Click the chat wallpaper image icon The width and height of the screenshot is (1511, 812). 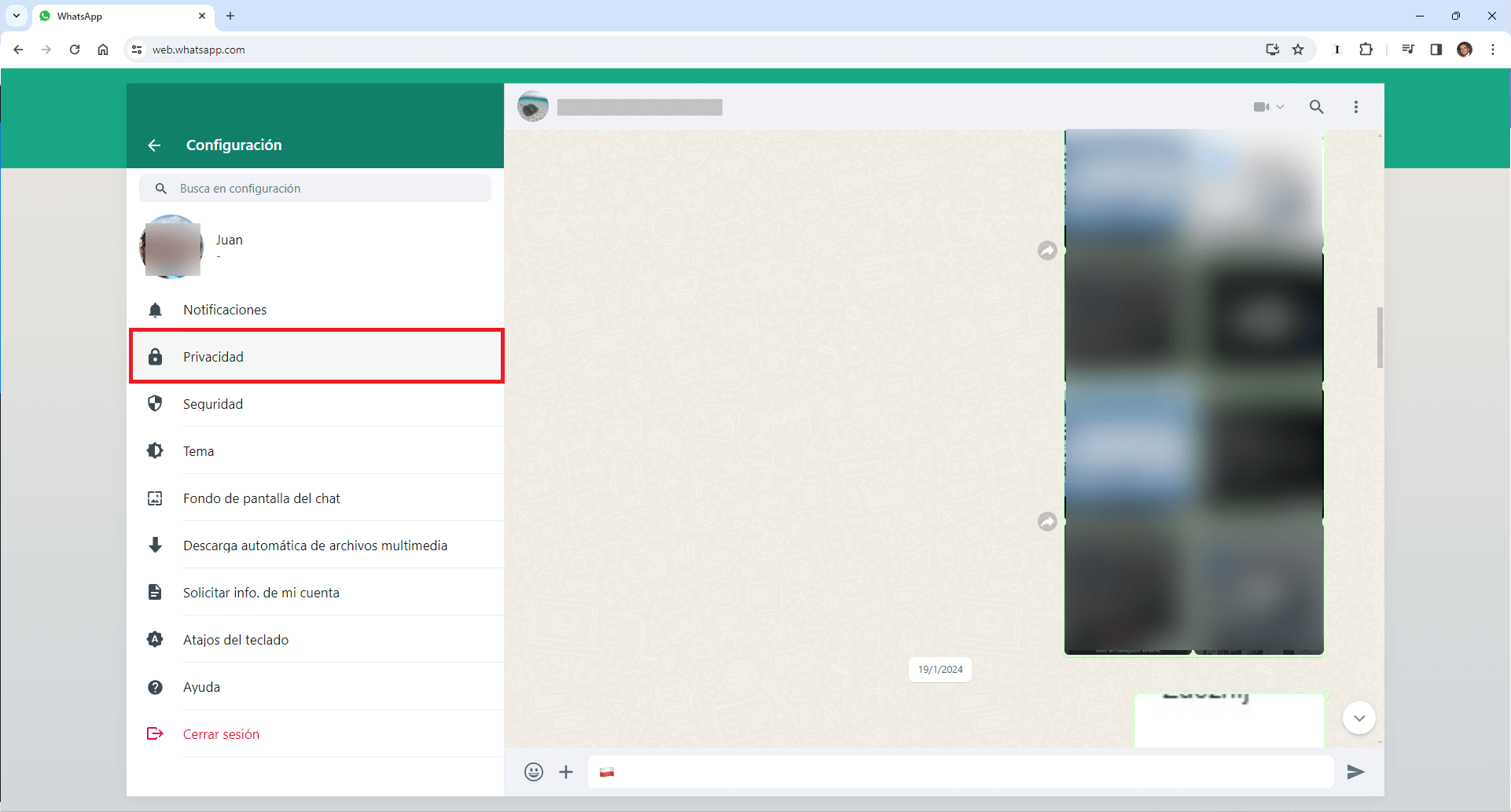[x=156, y=498]
